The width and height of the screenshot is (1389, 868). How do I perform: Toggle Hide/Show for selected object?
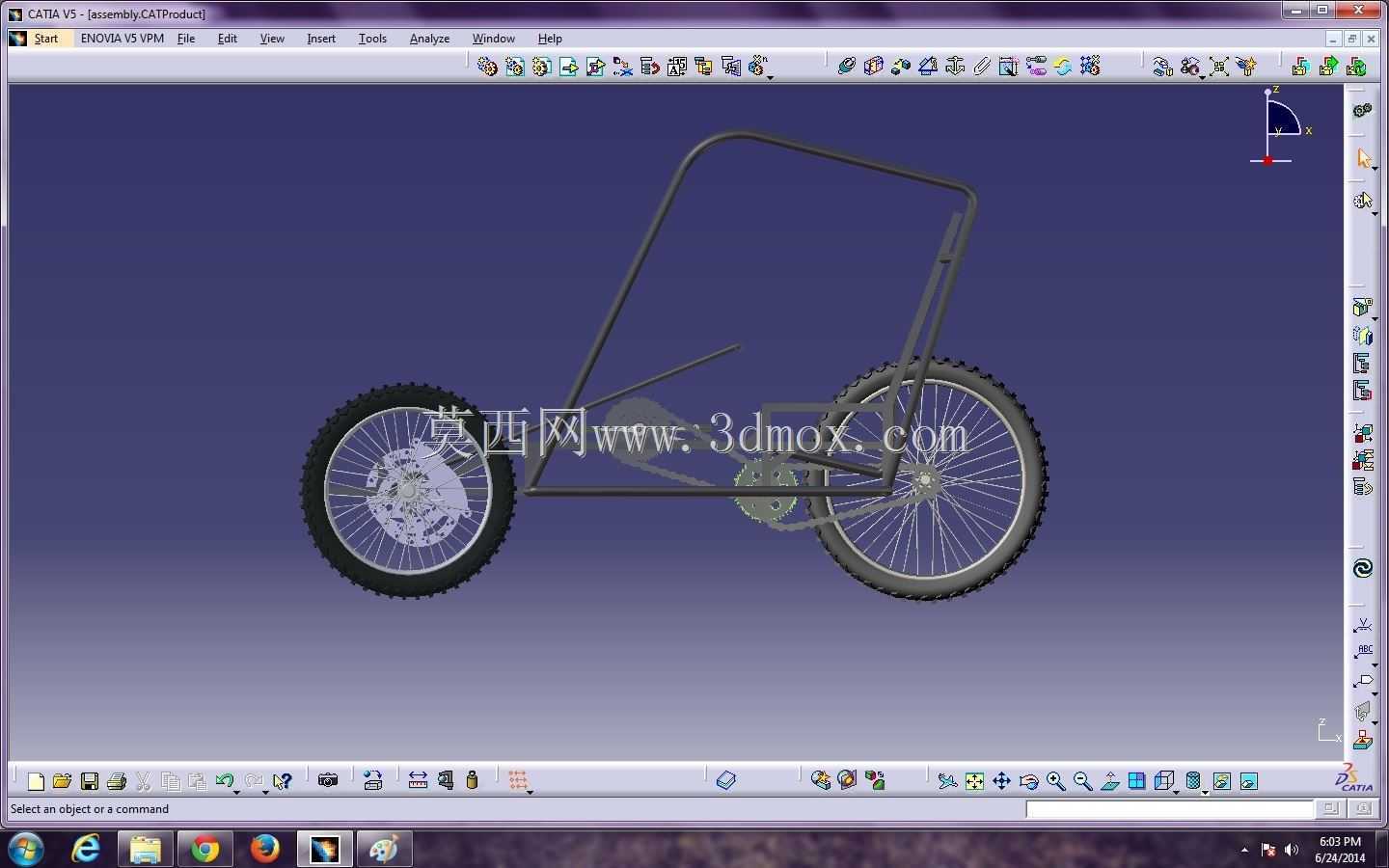tap(1221, 780)
